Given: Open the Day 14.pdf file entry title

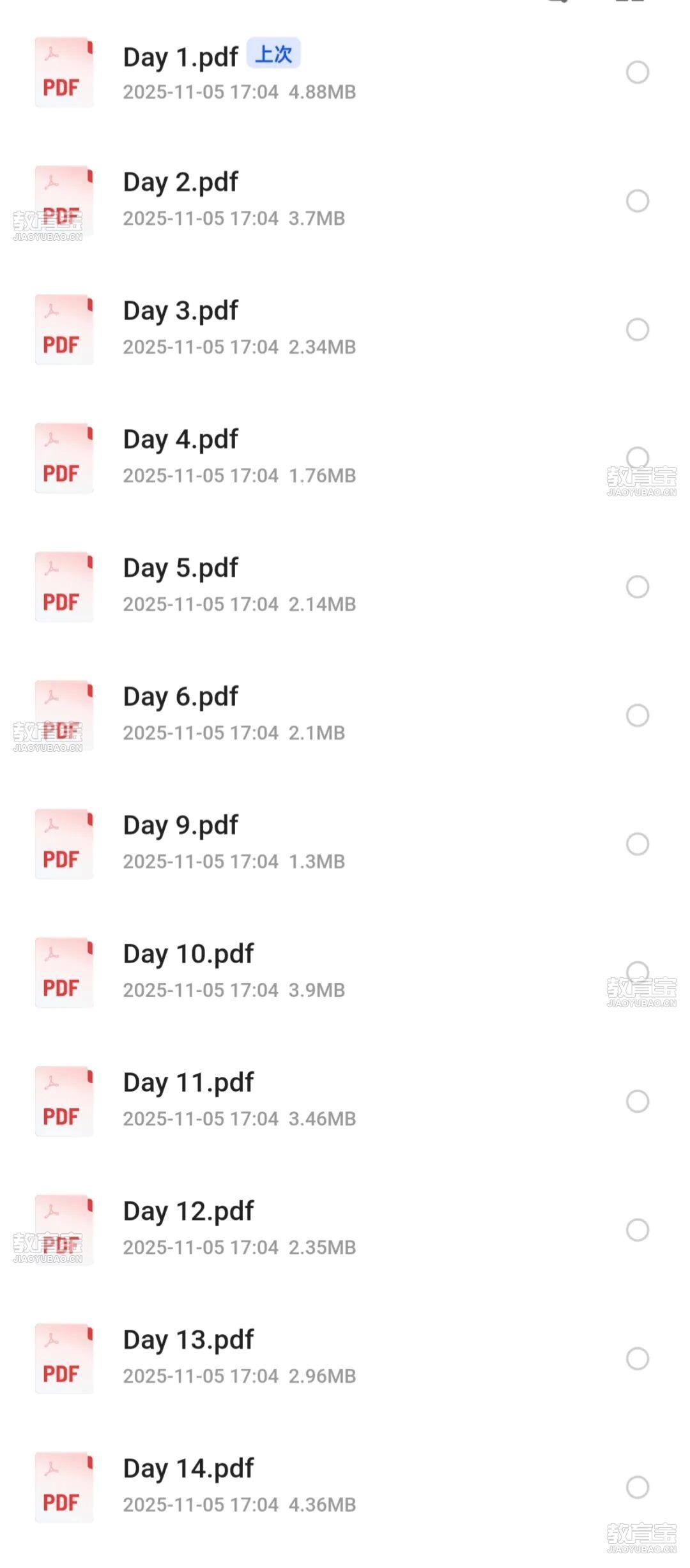Looking at the screenshot, I should coord(188,1468).
